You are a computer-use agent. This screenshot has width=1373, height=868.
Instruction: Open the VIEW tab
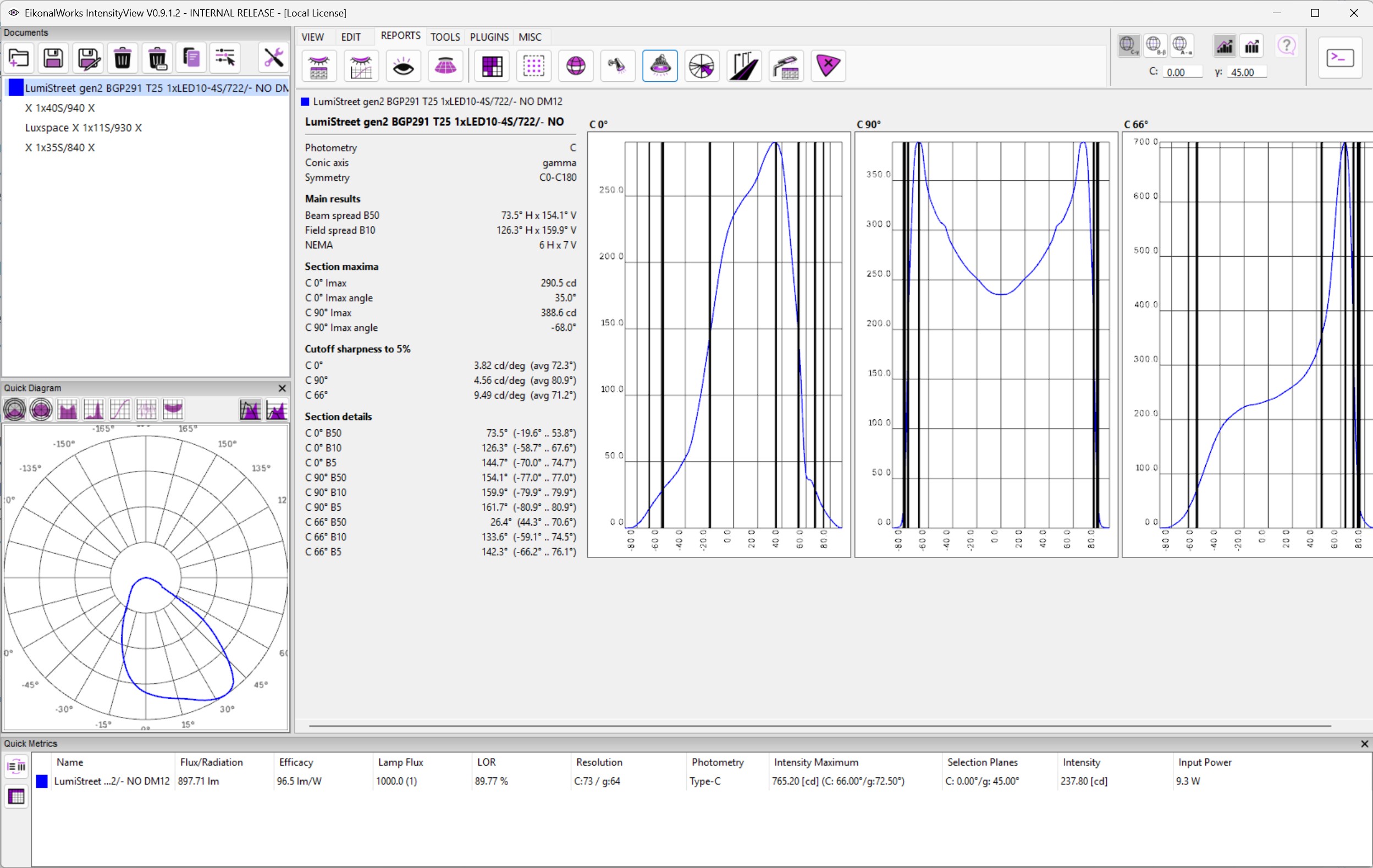(x=312, y=37)
